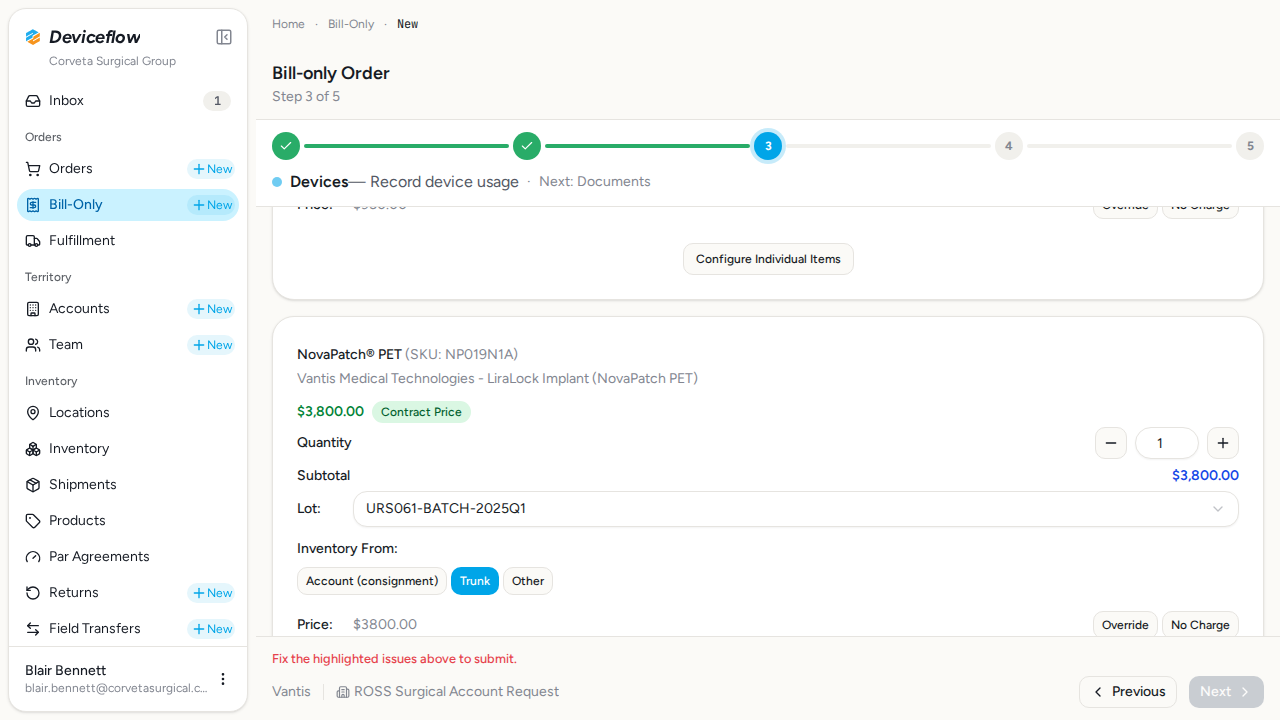Viewport: 1280px width, 720px height.
Task: Click the NovaPatch PET quantity field
Action: pyautogui.click(x=1167, y=443)
